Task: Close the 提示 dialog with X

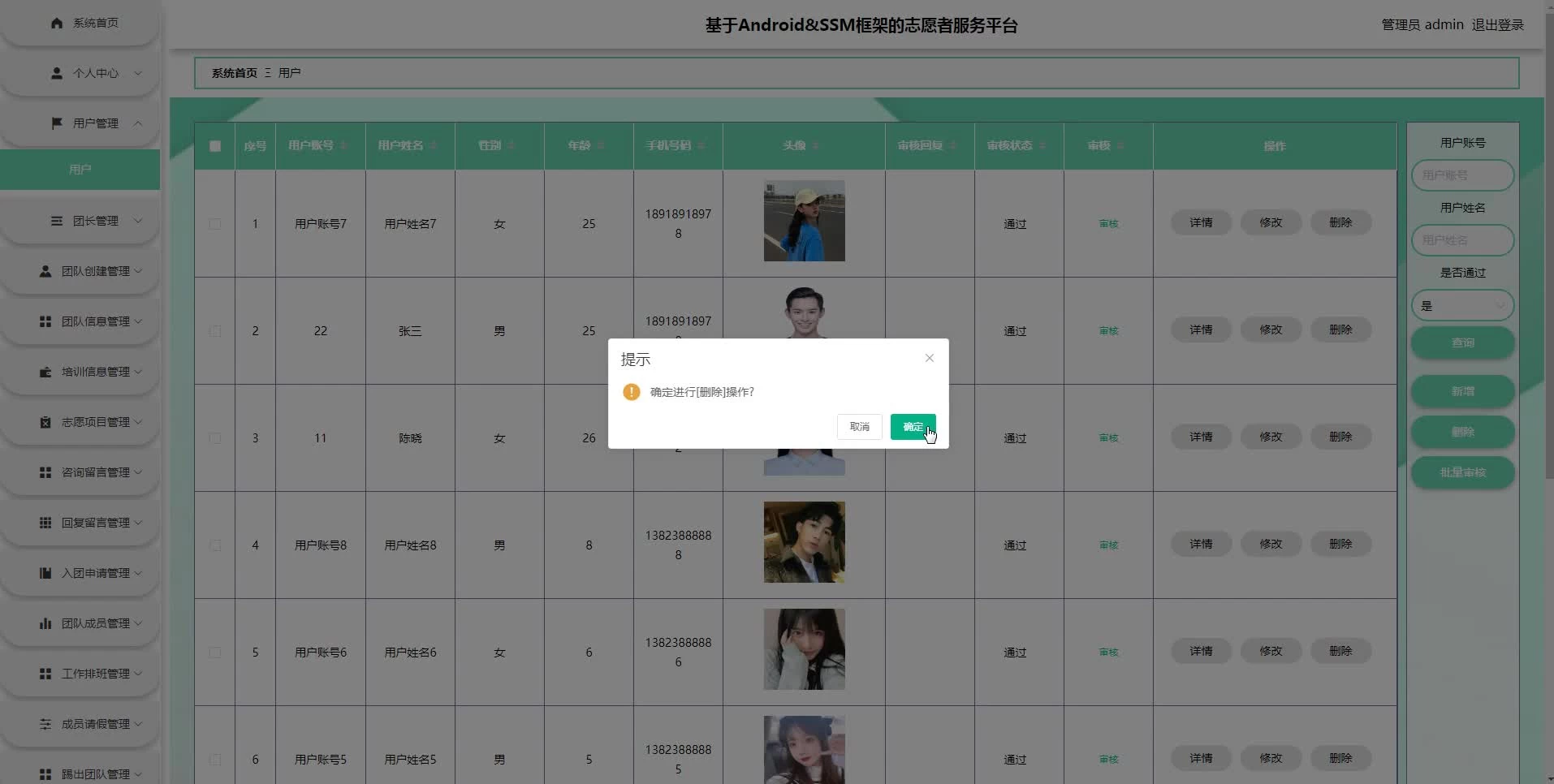Action: coord(930,358)
